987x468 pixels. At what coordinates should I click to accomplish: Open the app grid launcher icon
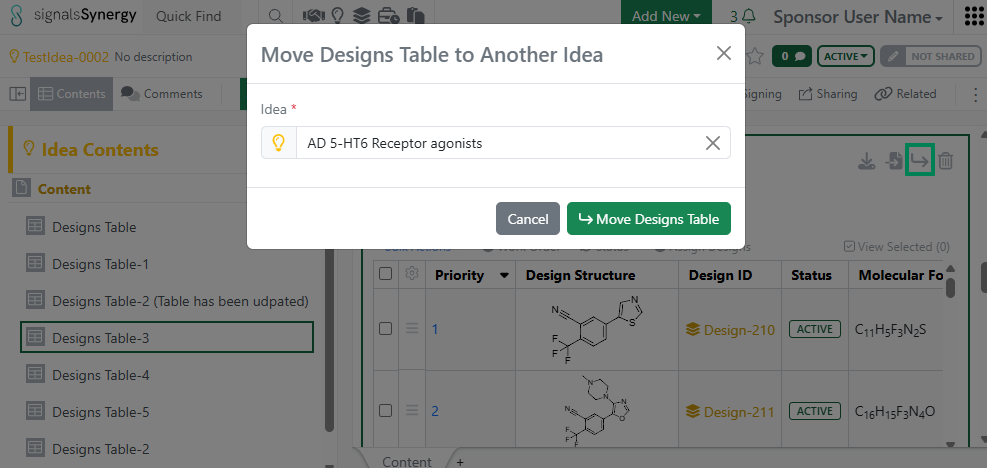973,17
